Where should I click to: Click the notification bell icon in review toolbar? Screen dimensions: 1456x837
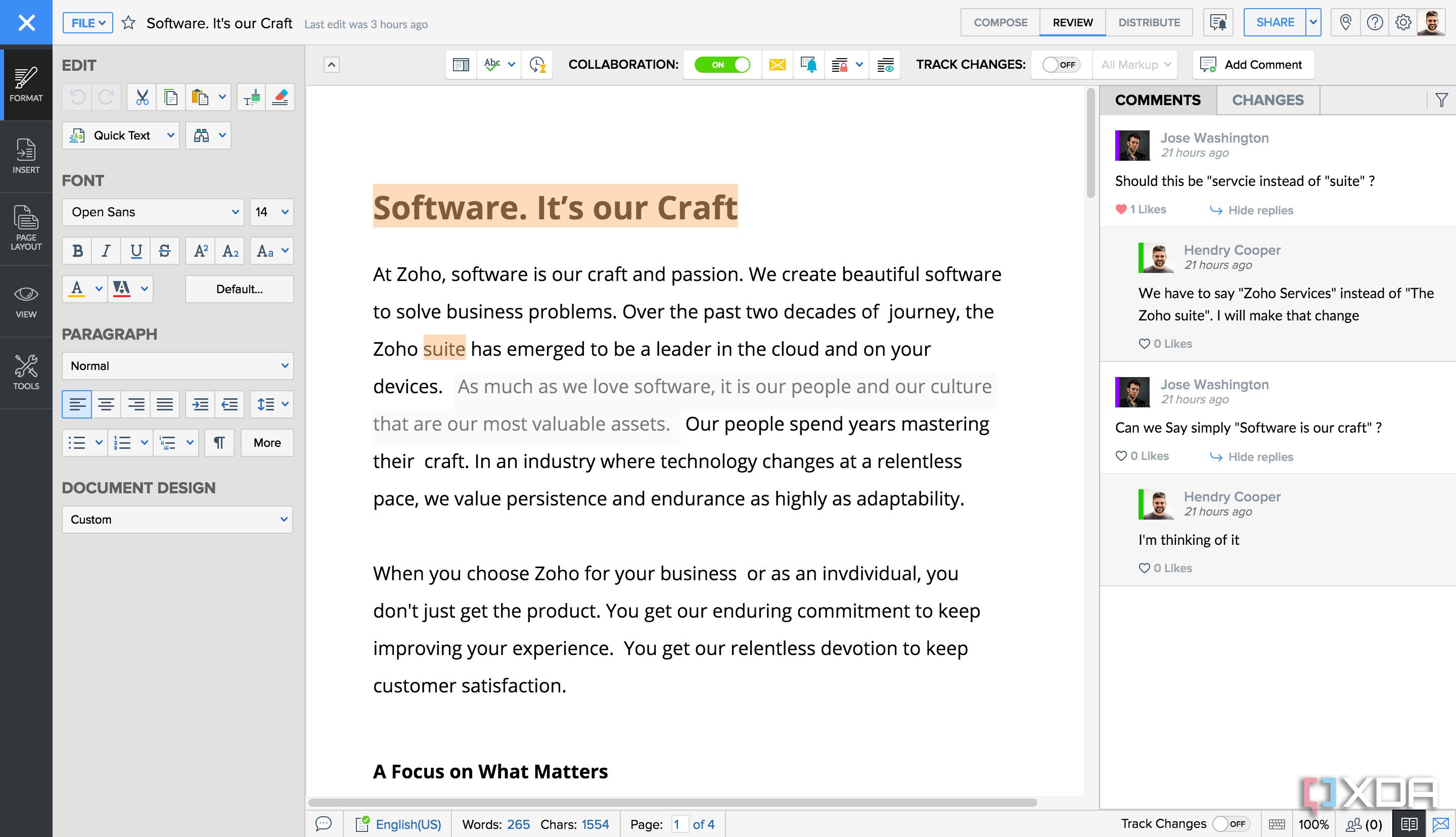click(808, 65)
